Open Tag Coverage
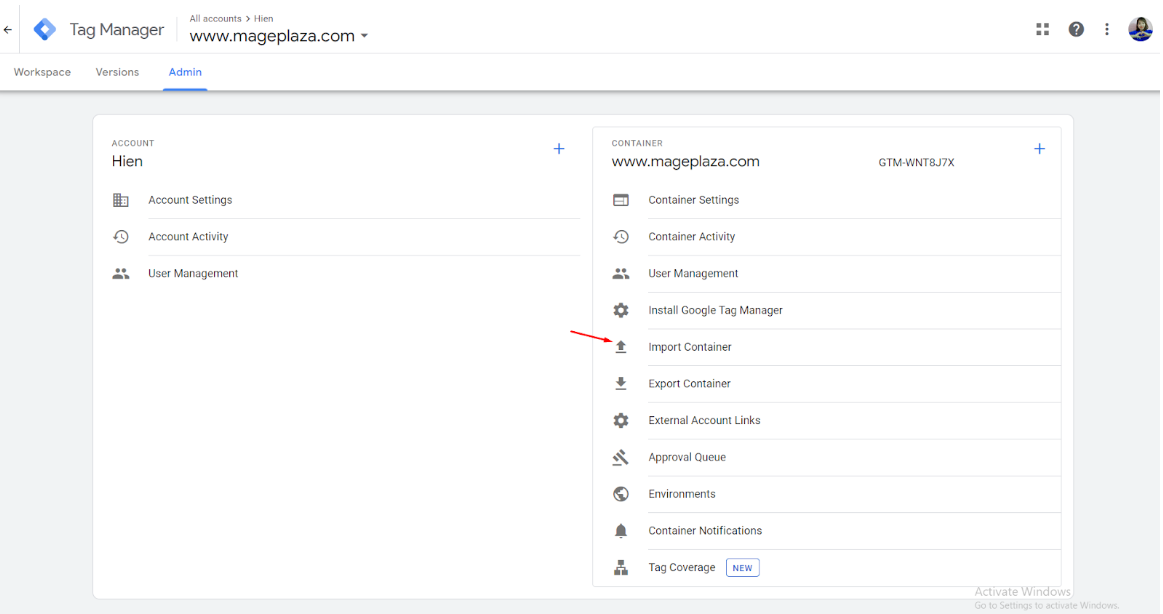Image resolution: width=1163 pixels, height=614 pixels. 681,567
